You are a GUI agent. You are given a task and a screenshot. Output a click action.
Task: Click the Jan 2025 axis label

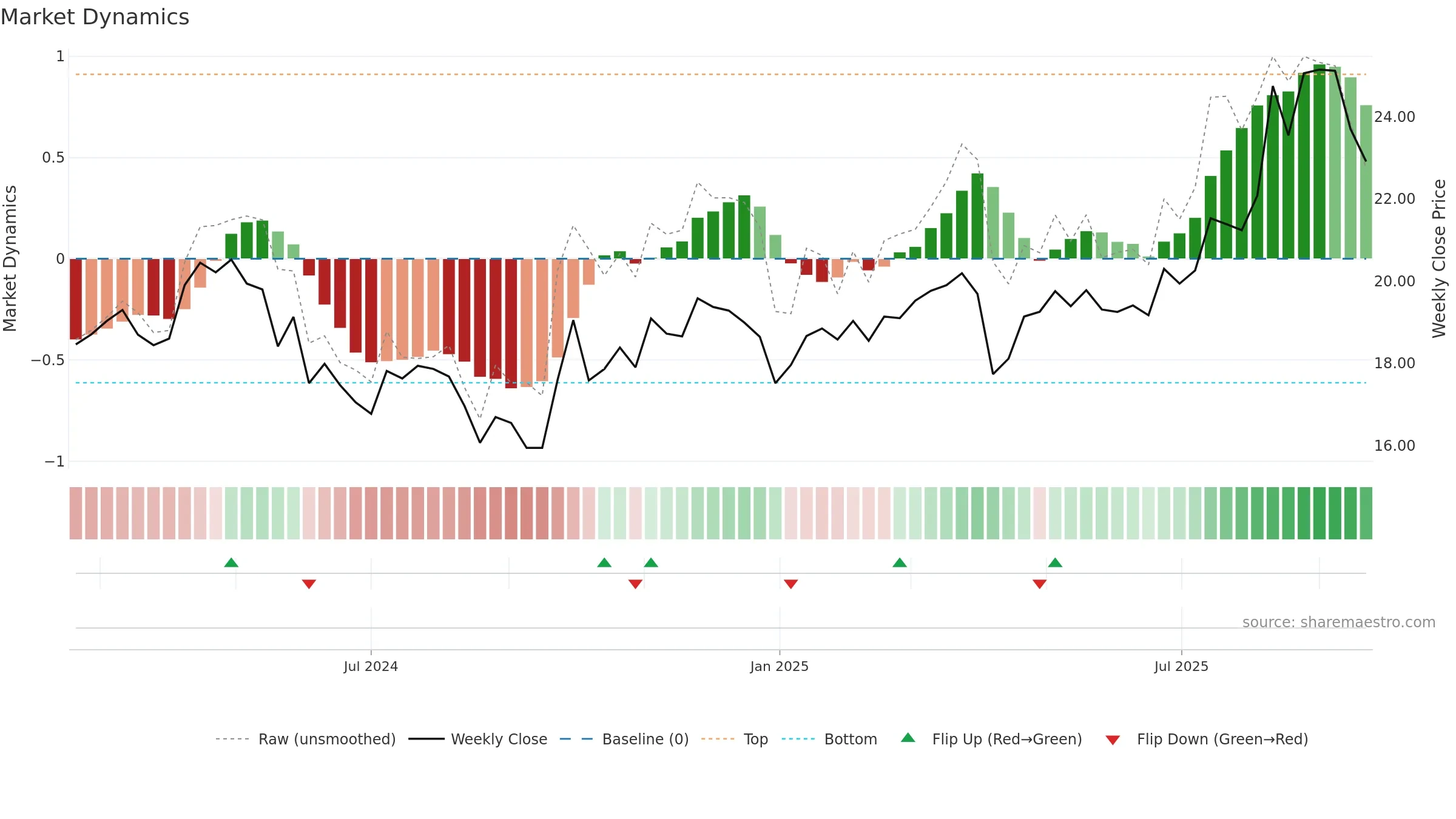coord(779,666)
